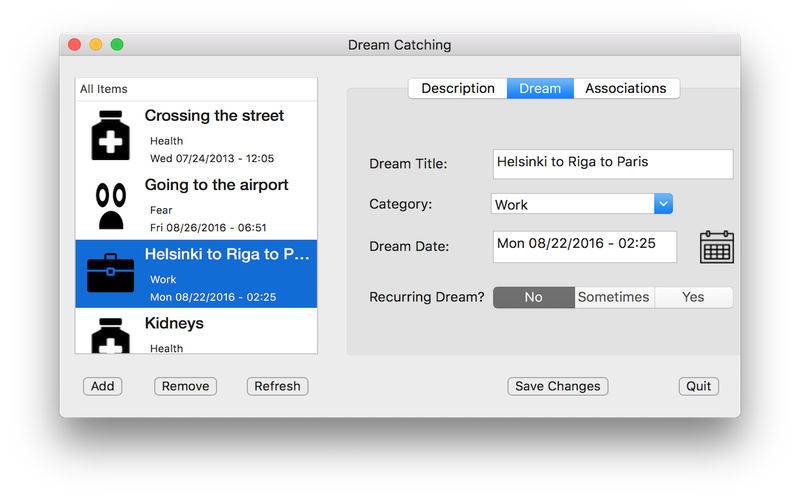Click the Add button
Image resolution: width=800 pixels, height=500 pixels.
(x=103, y=386)
